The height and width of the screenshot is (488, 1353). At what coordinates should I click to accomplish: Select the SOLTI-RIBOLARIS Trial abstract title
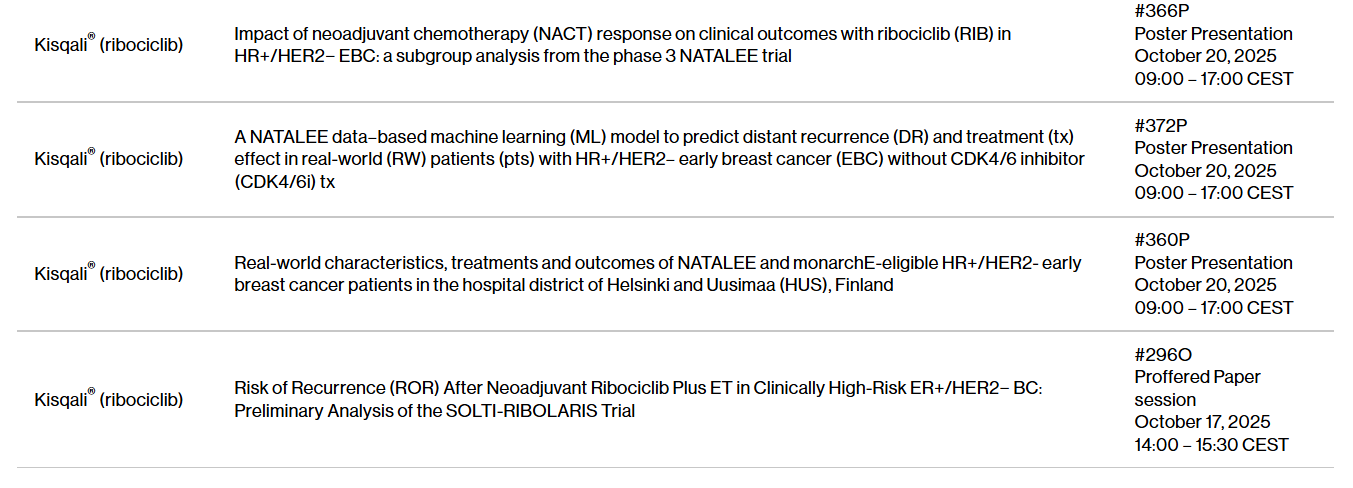[x=638, y=399]
